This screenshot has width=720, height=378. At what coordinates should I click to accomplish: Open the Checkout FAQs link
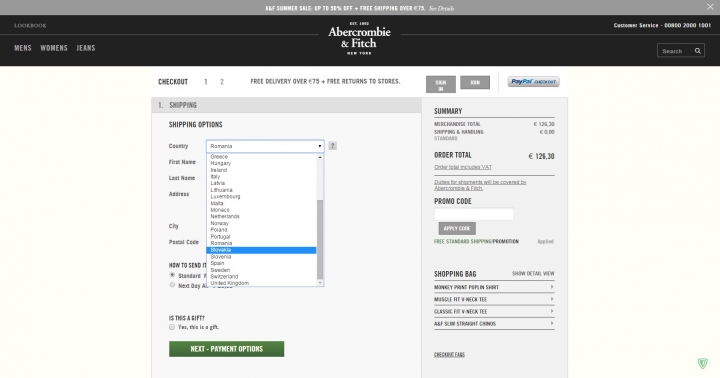[449, 355]
